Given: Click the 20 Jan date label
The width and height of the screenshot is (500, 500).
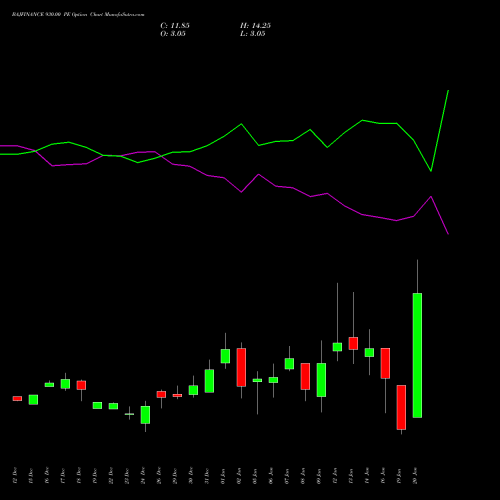Looking at the screenshot, I should pyautogui.click(x=415, y=476).
